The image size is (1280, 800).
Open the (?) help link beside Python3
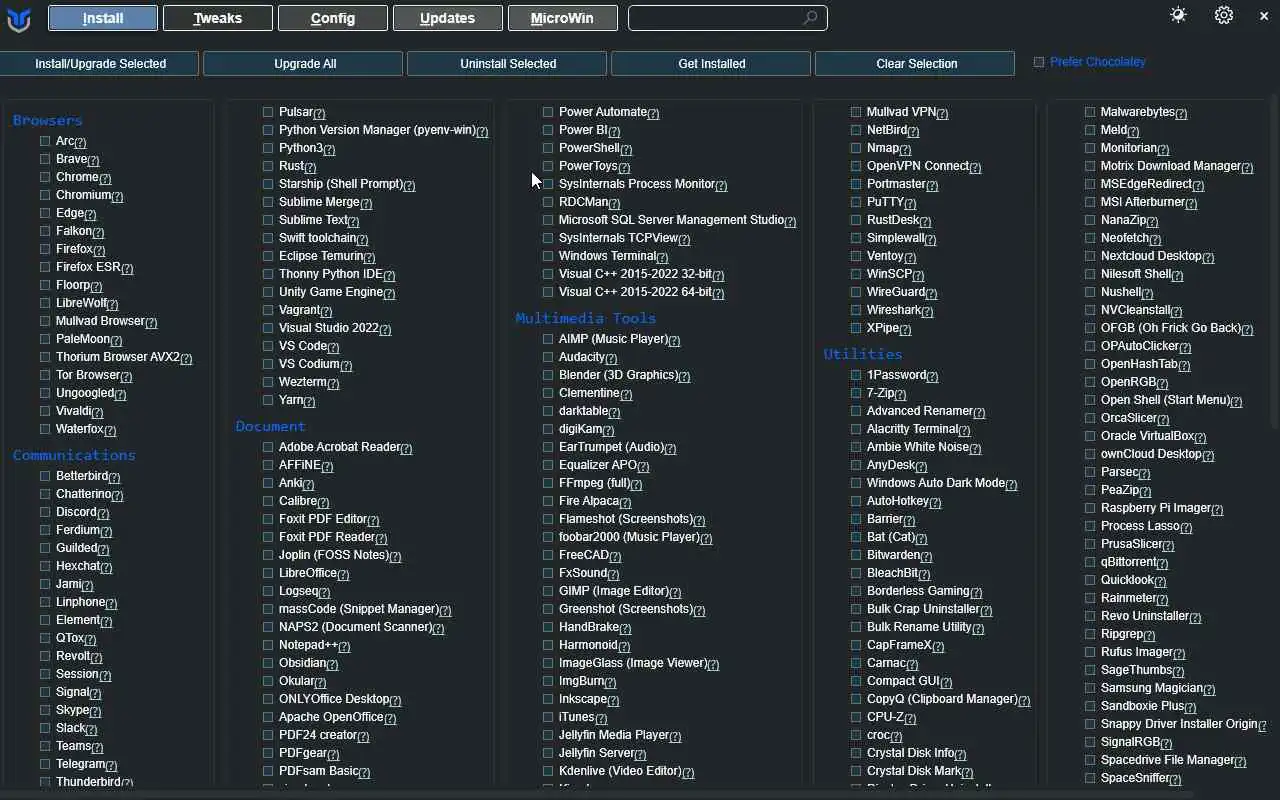pyautogui.click(x=329, y=149)
